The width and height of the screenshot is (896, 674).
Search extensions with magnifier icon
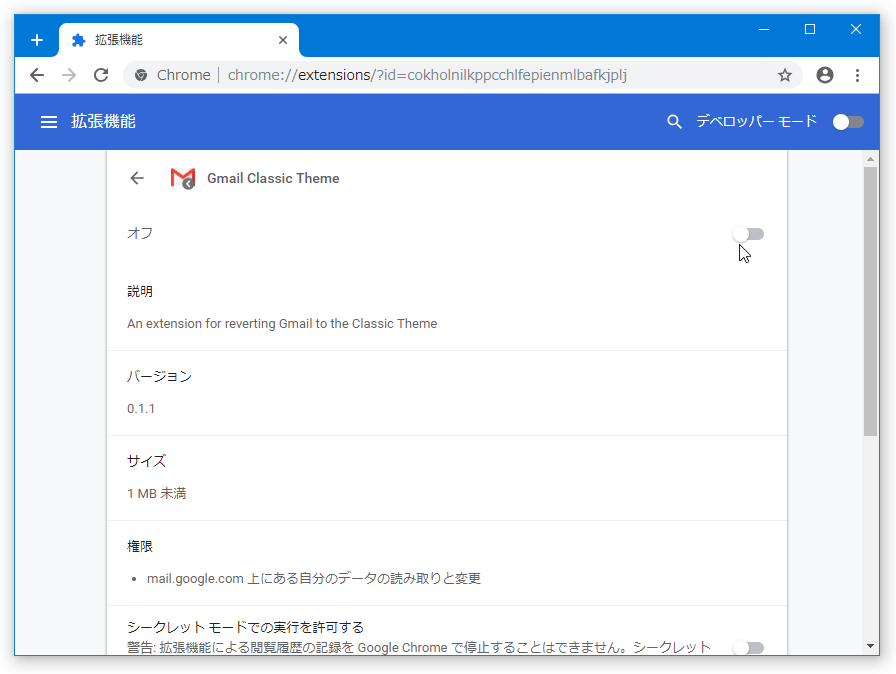pyautogui.click(x=674, y=122)
